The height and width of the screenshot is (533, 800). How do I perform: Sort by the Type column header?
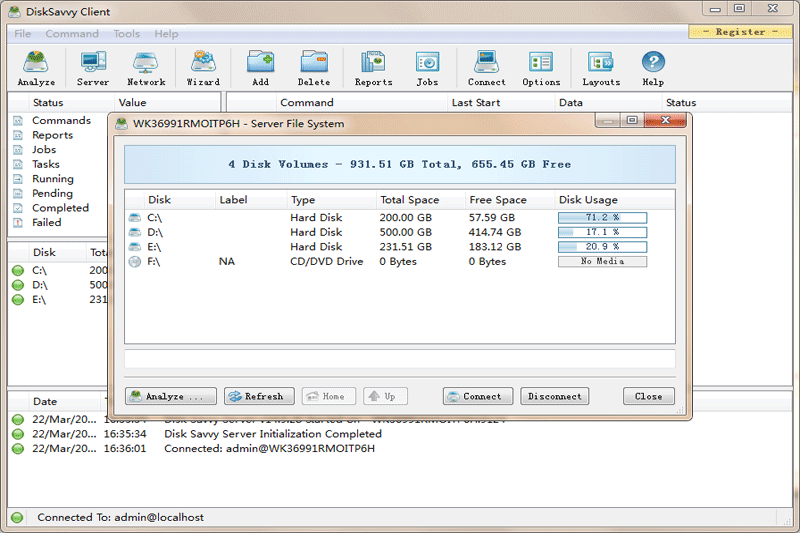coord(332,200)
